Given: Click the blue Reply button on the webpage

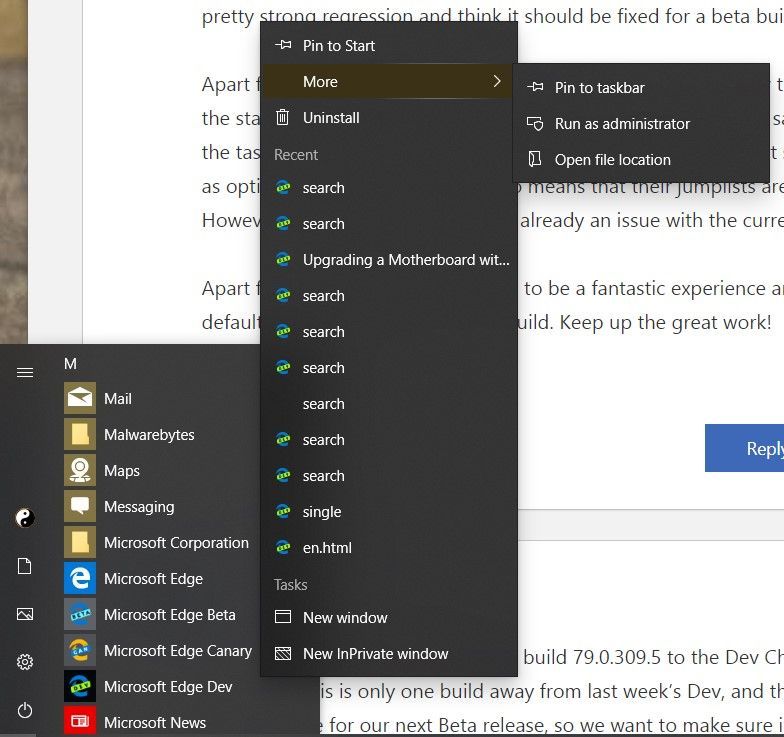Looking at the screenshot, I should point(744,448).
